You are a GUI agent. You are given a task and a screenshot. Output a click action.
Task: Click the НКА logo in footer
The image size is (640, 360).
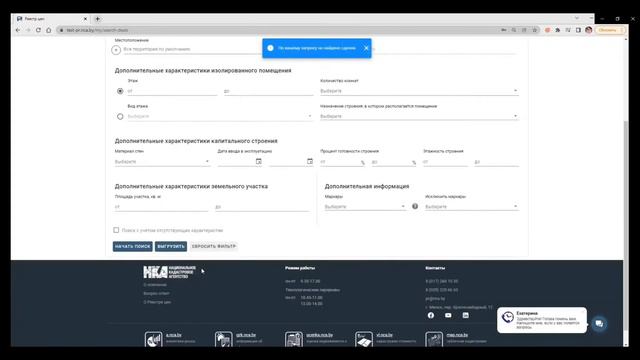[169, 272]
